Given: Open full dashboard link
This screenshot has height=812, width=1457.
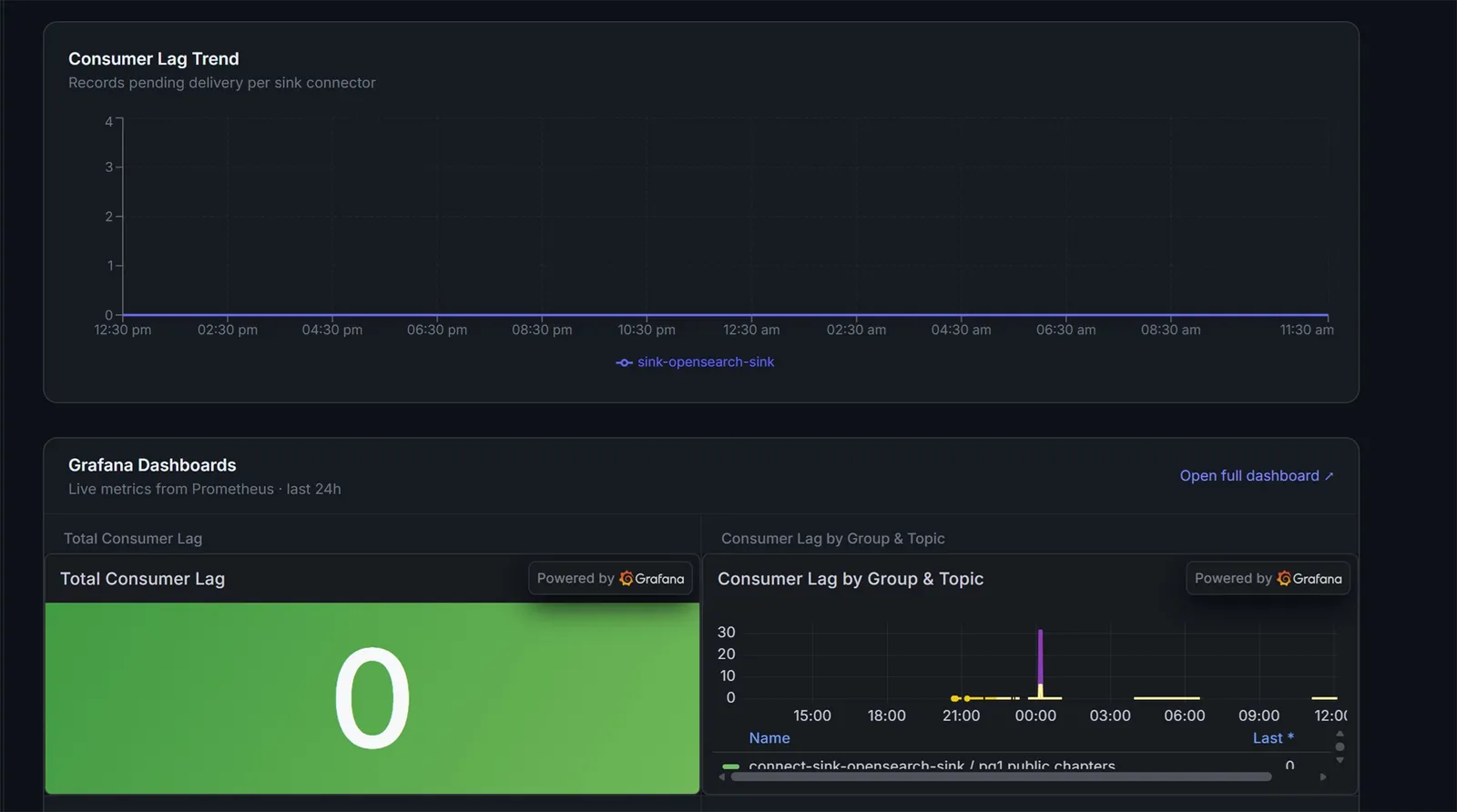Looking at the screenshot, I should [1257, 476].
